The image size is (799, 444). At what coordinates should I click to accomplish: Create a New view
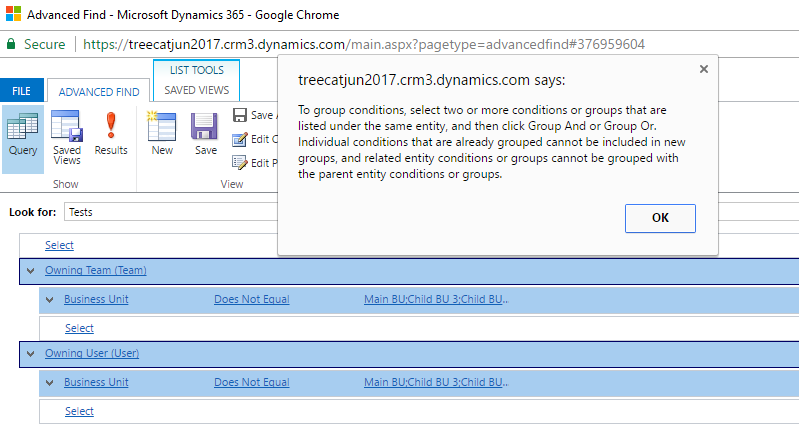[x=162, y=134]
